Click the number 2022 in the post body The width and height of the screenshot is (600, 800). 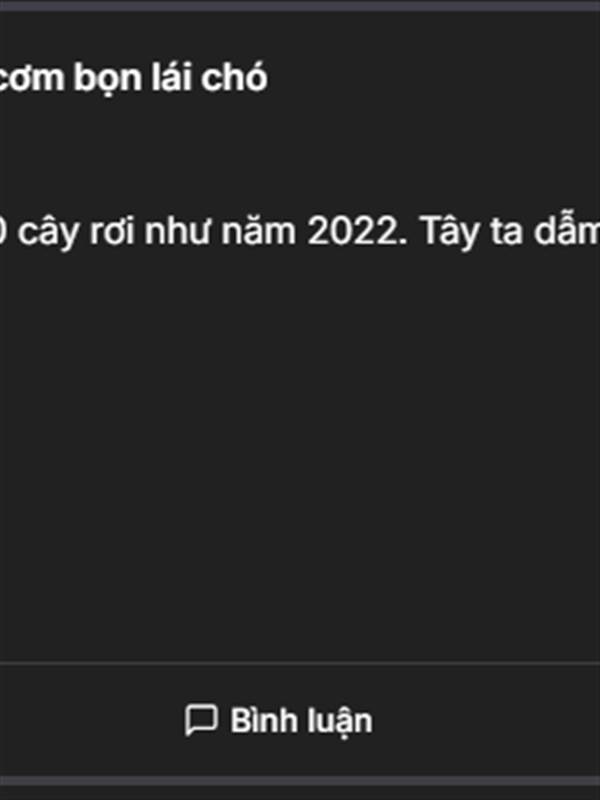[x=357, y=232]
